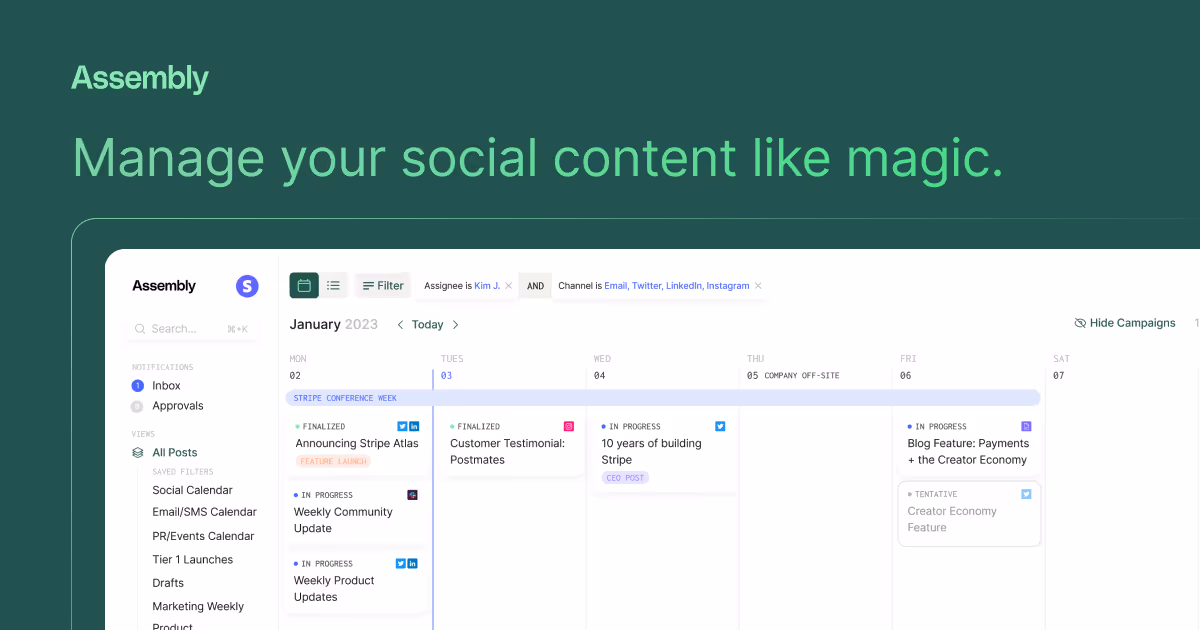Screen dimensions: 1200x630
Task: Go to previous week chevron
Action: pyautogui.click(x=401, y=325)
